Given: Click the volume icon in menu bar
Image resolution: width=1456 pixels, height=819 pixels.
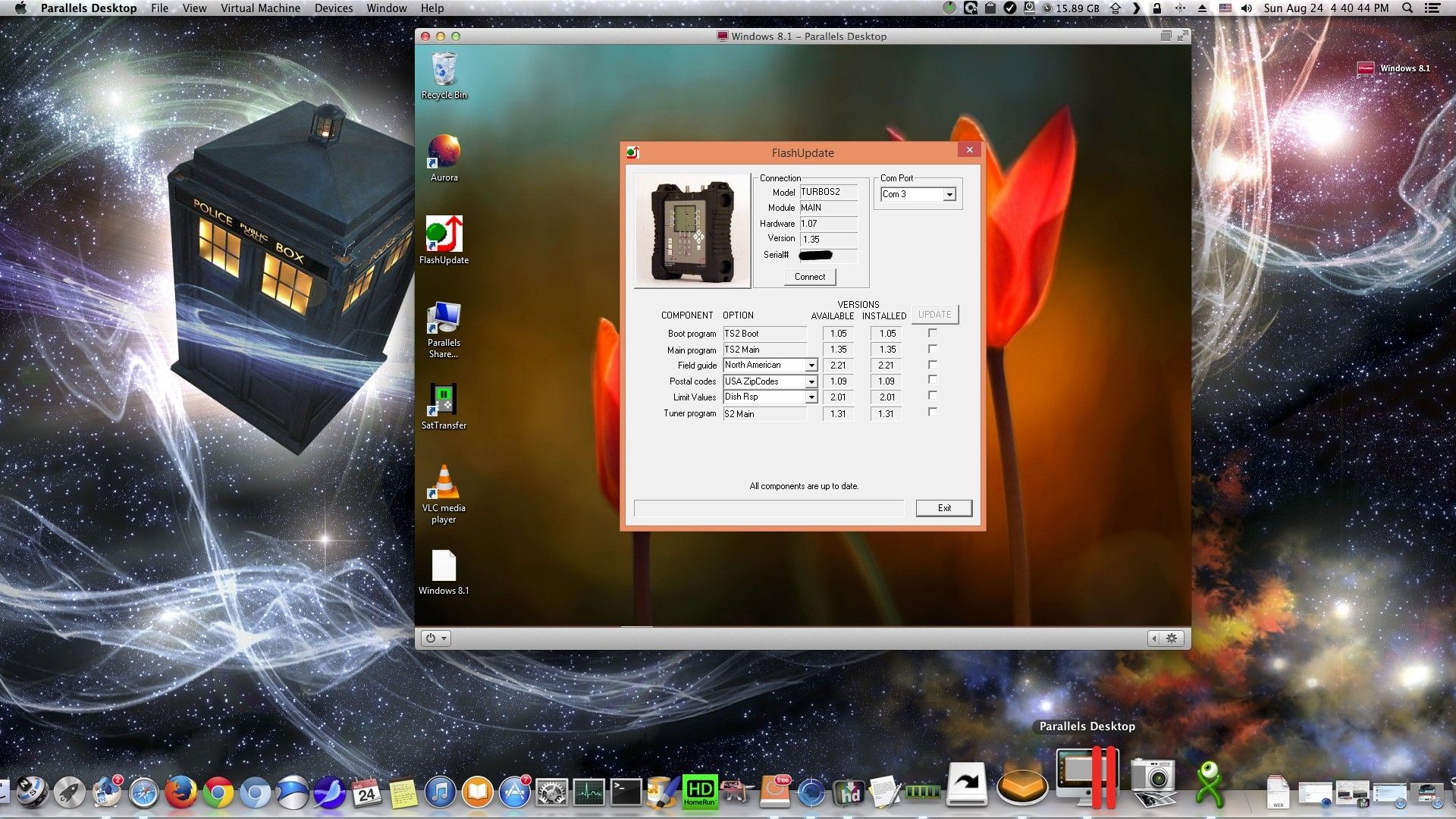Looking at the screenshot, I should tap(1247, 8).
